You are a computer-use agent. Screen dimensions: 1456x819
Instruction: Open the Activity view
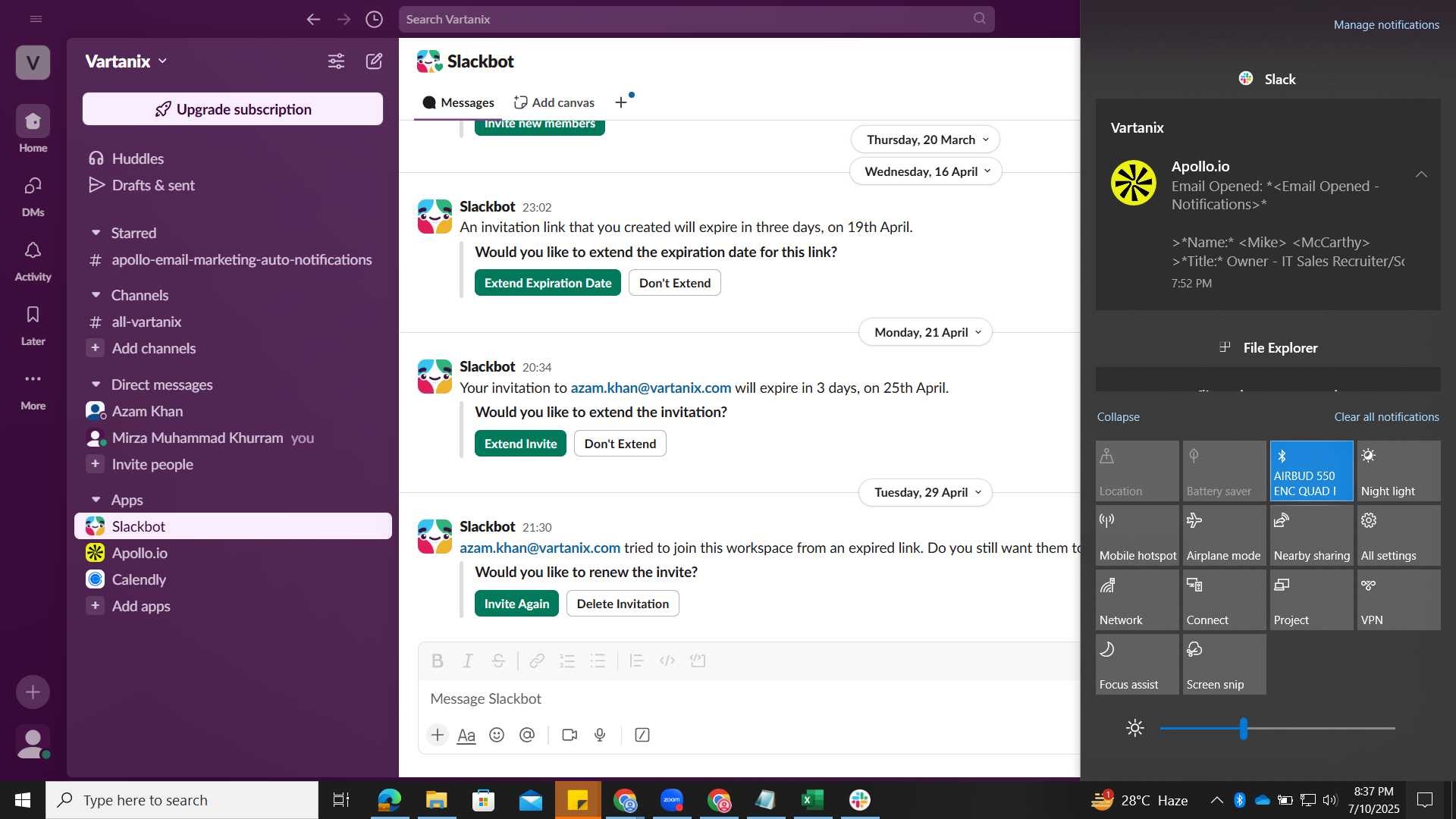[33, 259]
